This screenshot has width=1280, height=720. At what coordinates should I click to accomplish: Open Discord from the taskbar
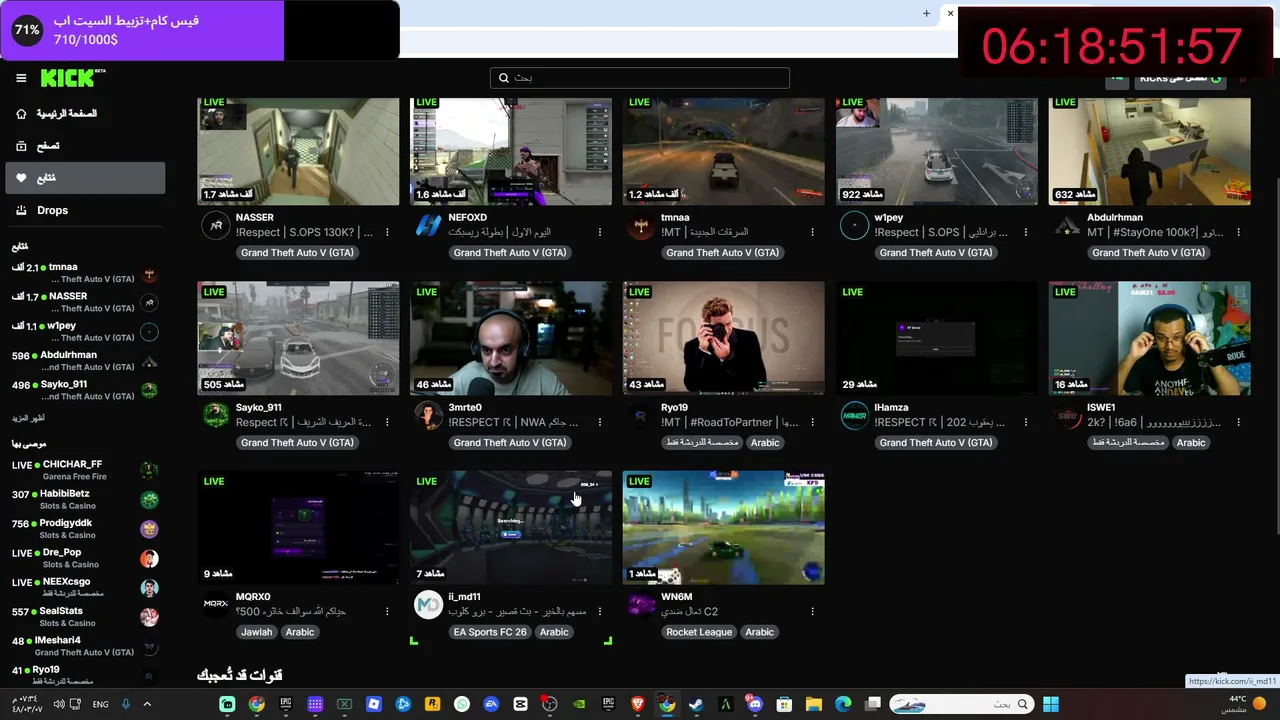755,704
